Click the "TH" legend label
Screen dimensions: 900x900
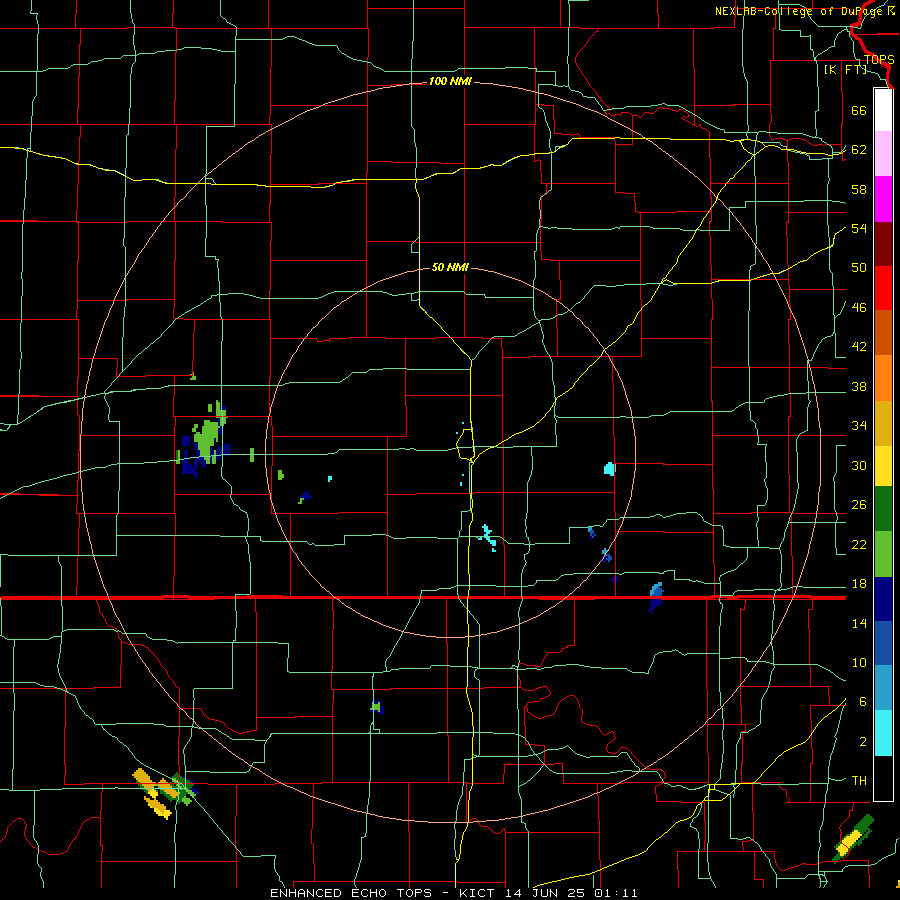[x=859, y=781]
